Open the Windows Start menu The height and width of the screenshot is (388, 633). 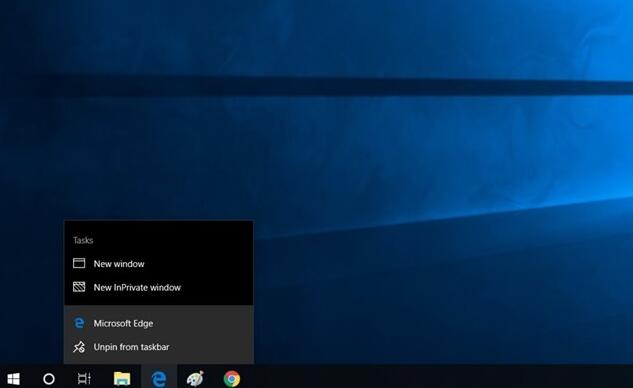pyautogui.click(x=13, y=379)
